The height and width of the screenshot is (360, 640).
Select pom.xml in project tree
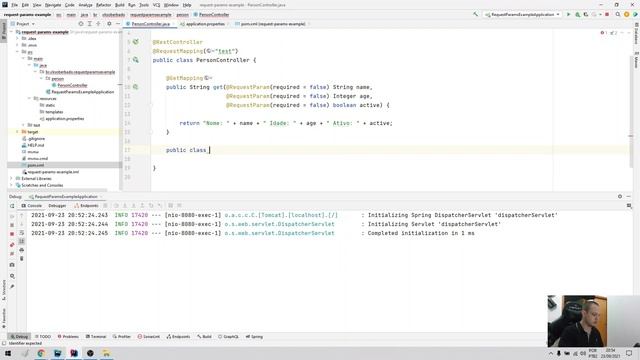[36, 165]
